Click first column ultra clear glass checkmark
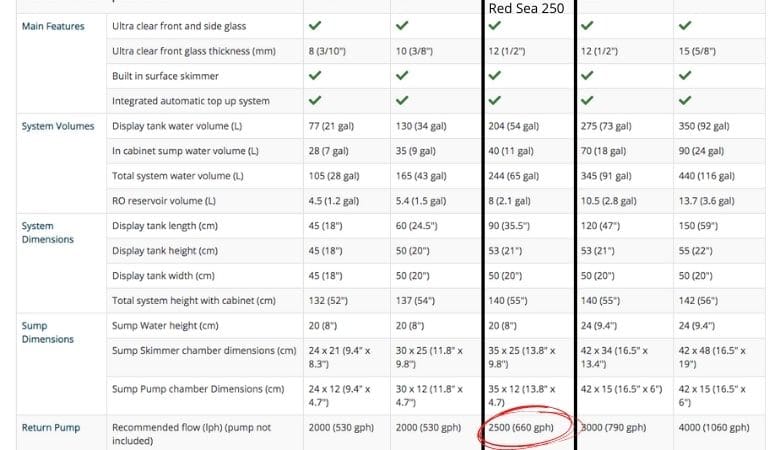The width and height of the screenshot is (780, 450). pyautogui.click(x=314, y=25)
